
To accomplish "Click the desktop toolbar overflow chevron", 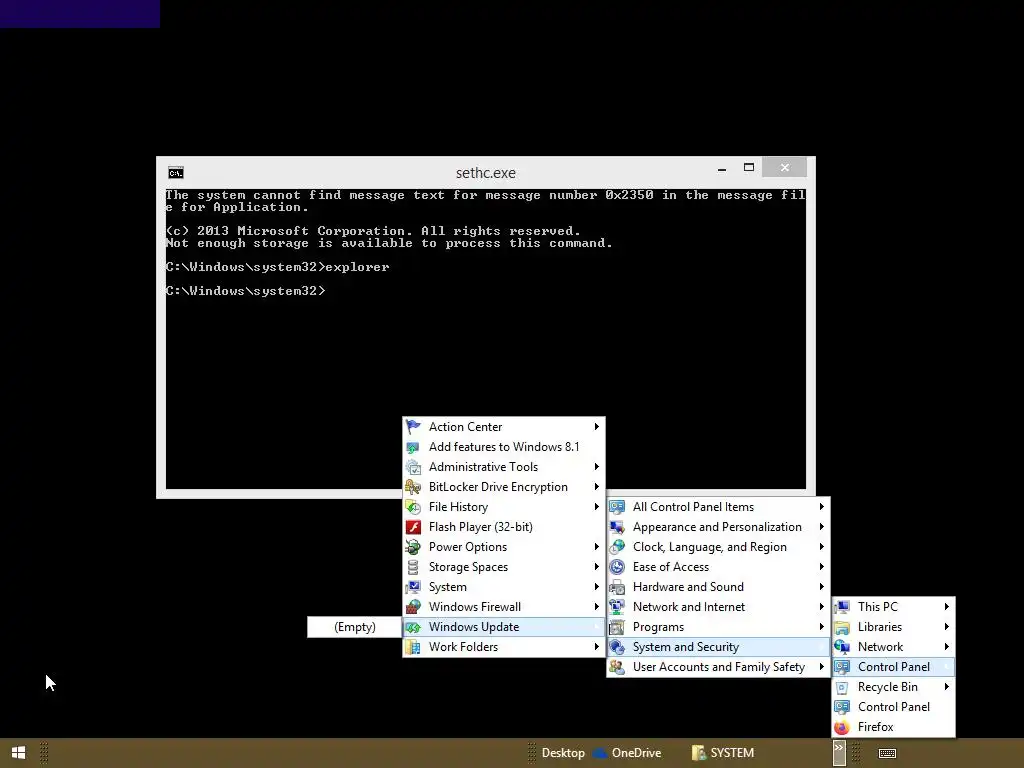I will click(x=839, y=753).
